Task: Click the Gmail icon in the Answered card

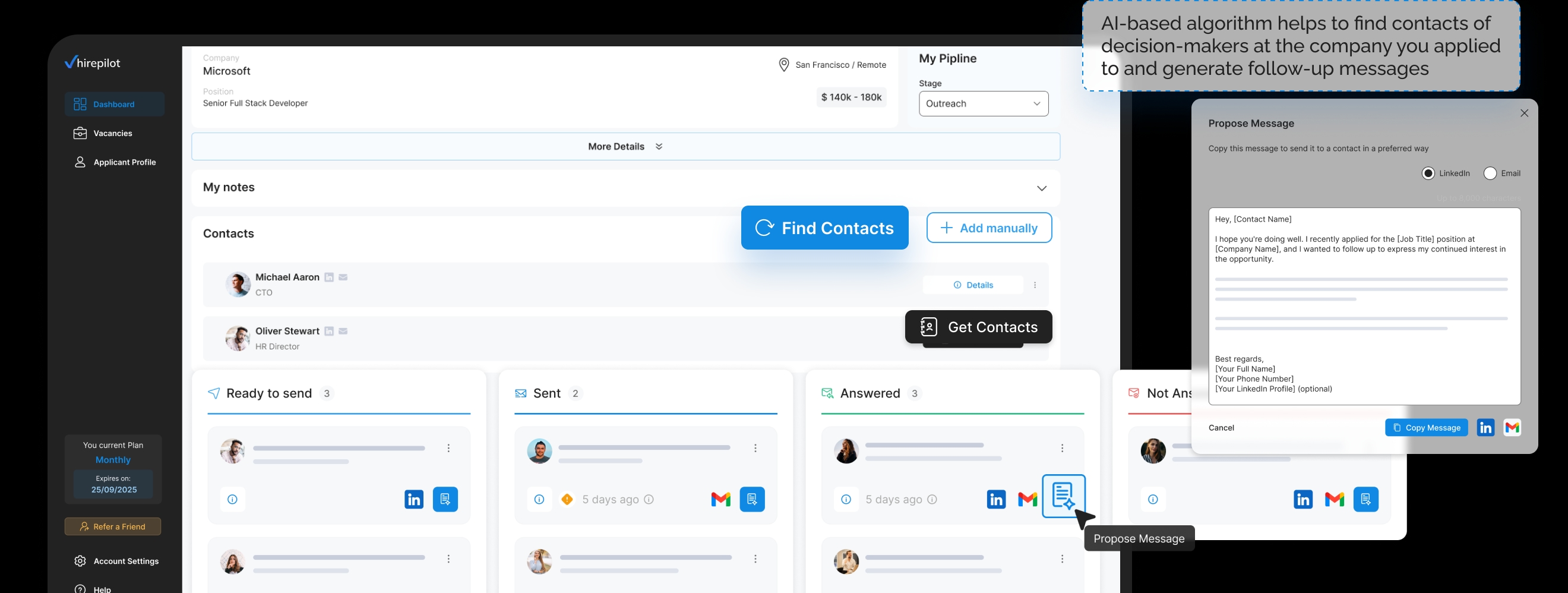Action: (x=1027, y=499)
